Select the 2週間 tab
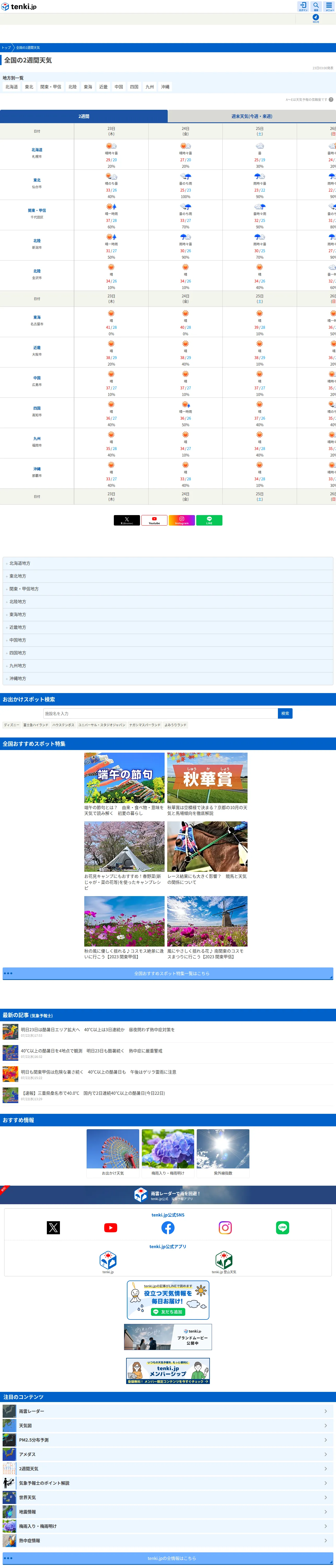Image resolution: width=336 pixels, height=1568 pixels. click(83, 116)
